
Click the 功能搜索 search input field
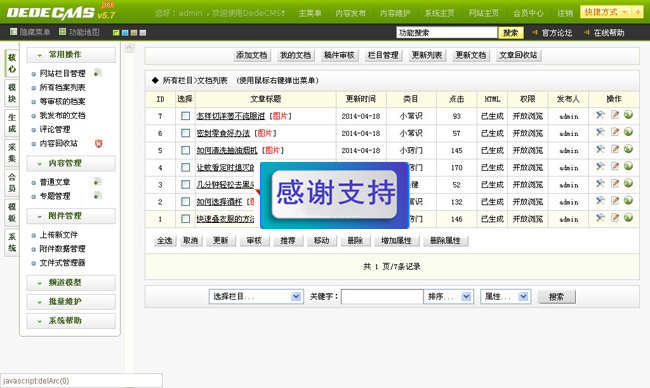coord(447,32)
